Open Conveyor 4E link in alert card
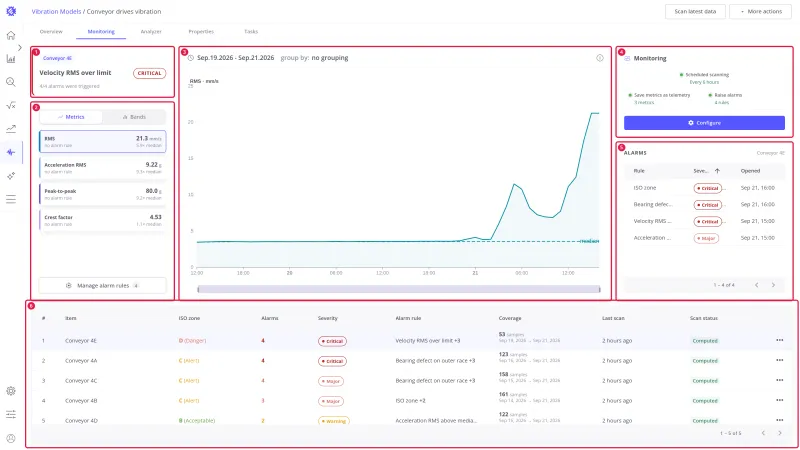The width and height of the screenshot is (800, 450). click(x=58, y=58)
